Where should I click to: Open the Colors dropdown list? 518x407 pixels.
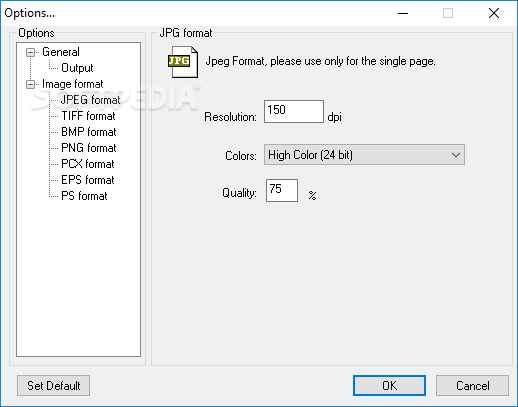pyautogui.click(x=364, y=155)
